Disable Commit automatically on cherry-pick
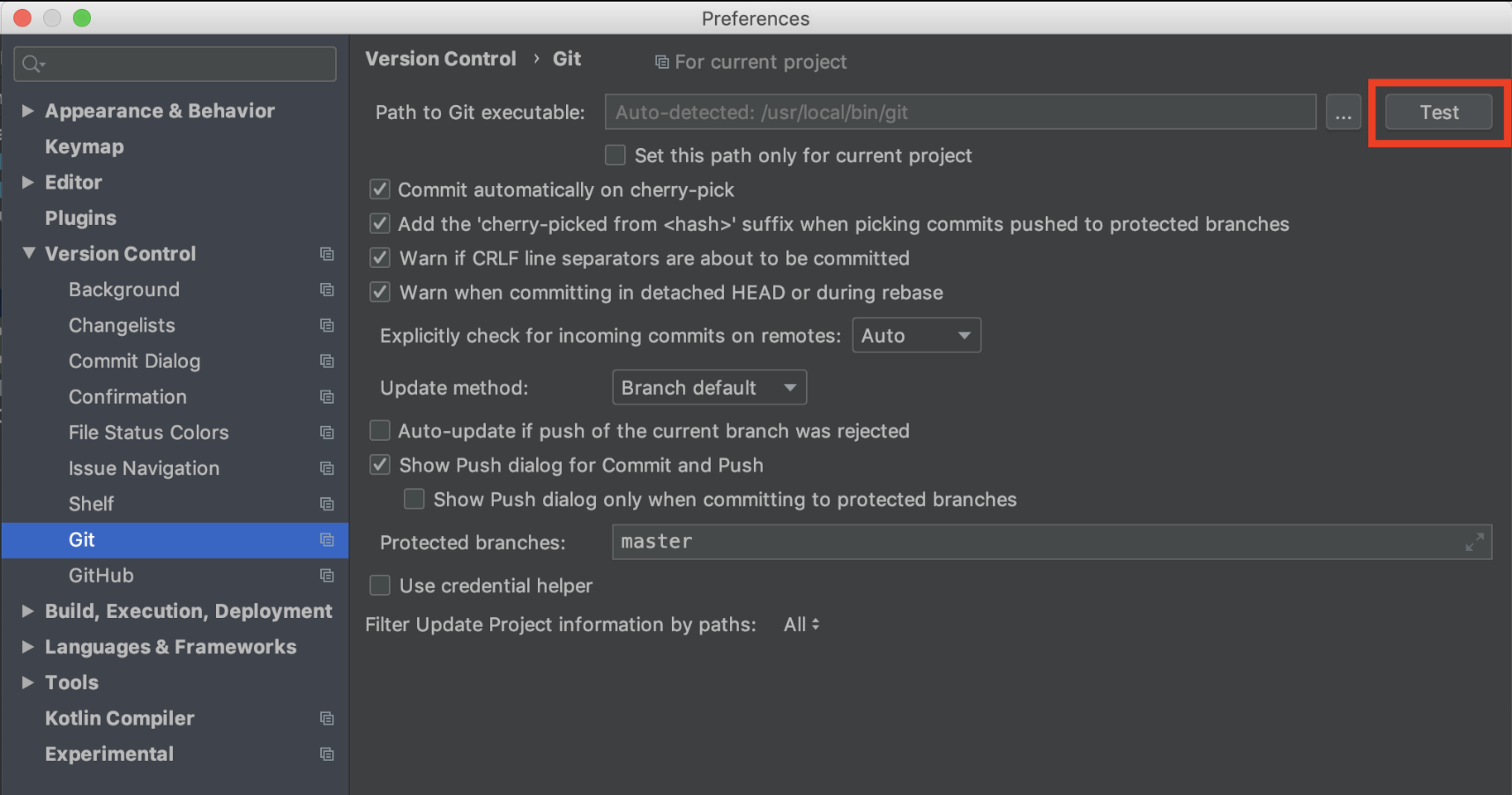The width and height of the screenshot is (1512, 795). [x=380, y=189]
